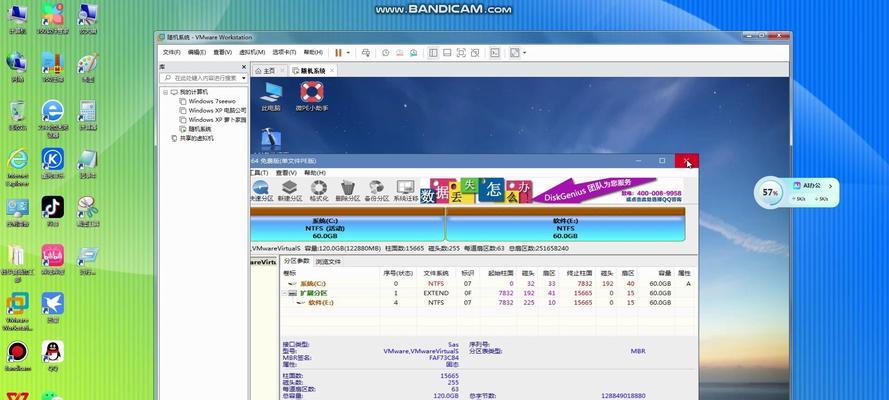Image resolution: width=889 pixels, height=400 pixels.
Task: Open QQ penguin icon on host desktop
Action: 53,356
